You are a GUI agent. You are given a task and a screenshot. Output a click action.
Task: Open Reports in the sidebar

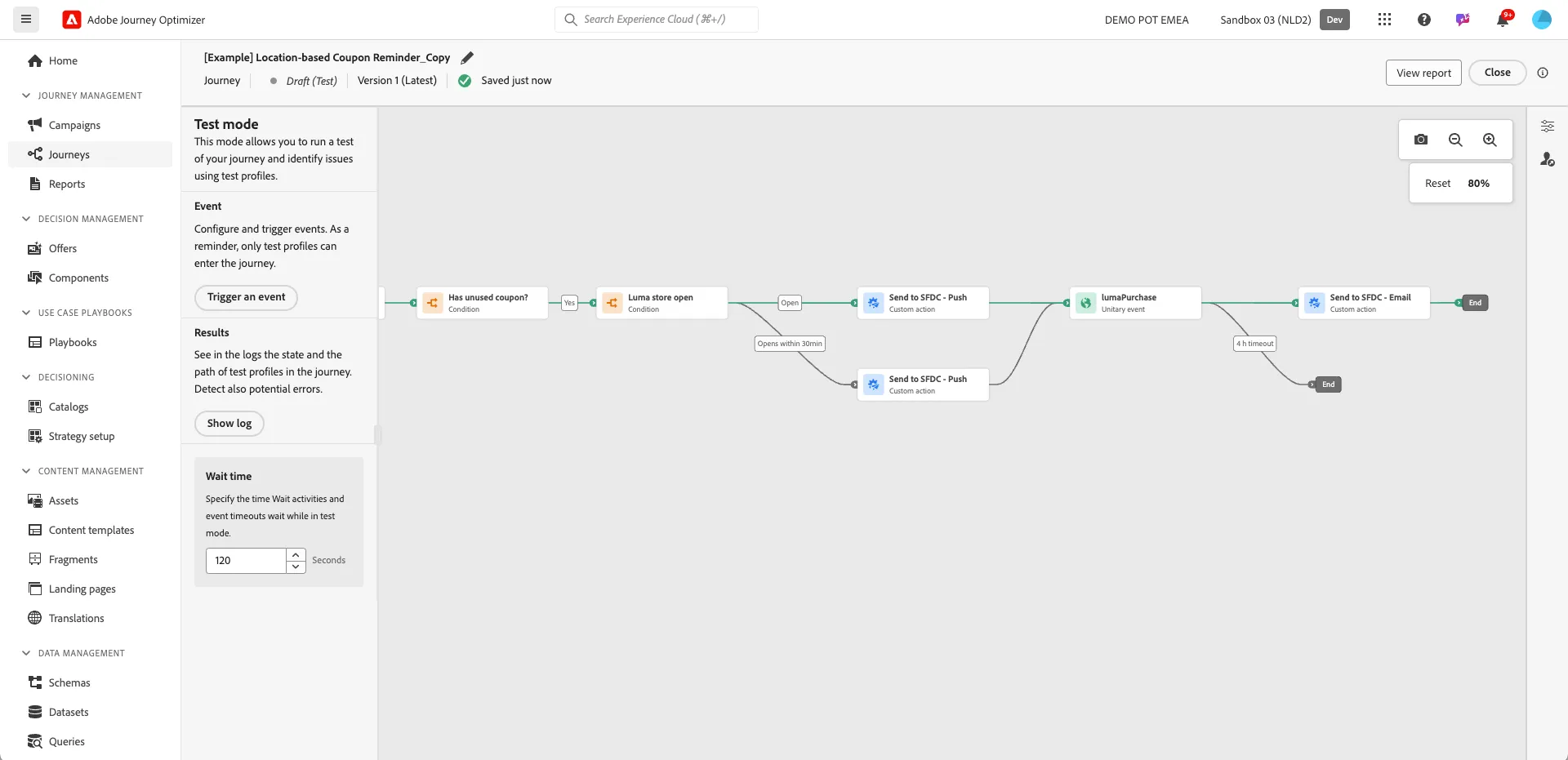90,184
